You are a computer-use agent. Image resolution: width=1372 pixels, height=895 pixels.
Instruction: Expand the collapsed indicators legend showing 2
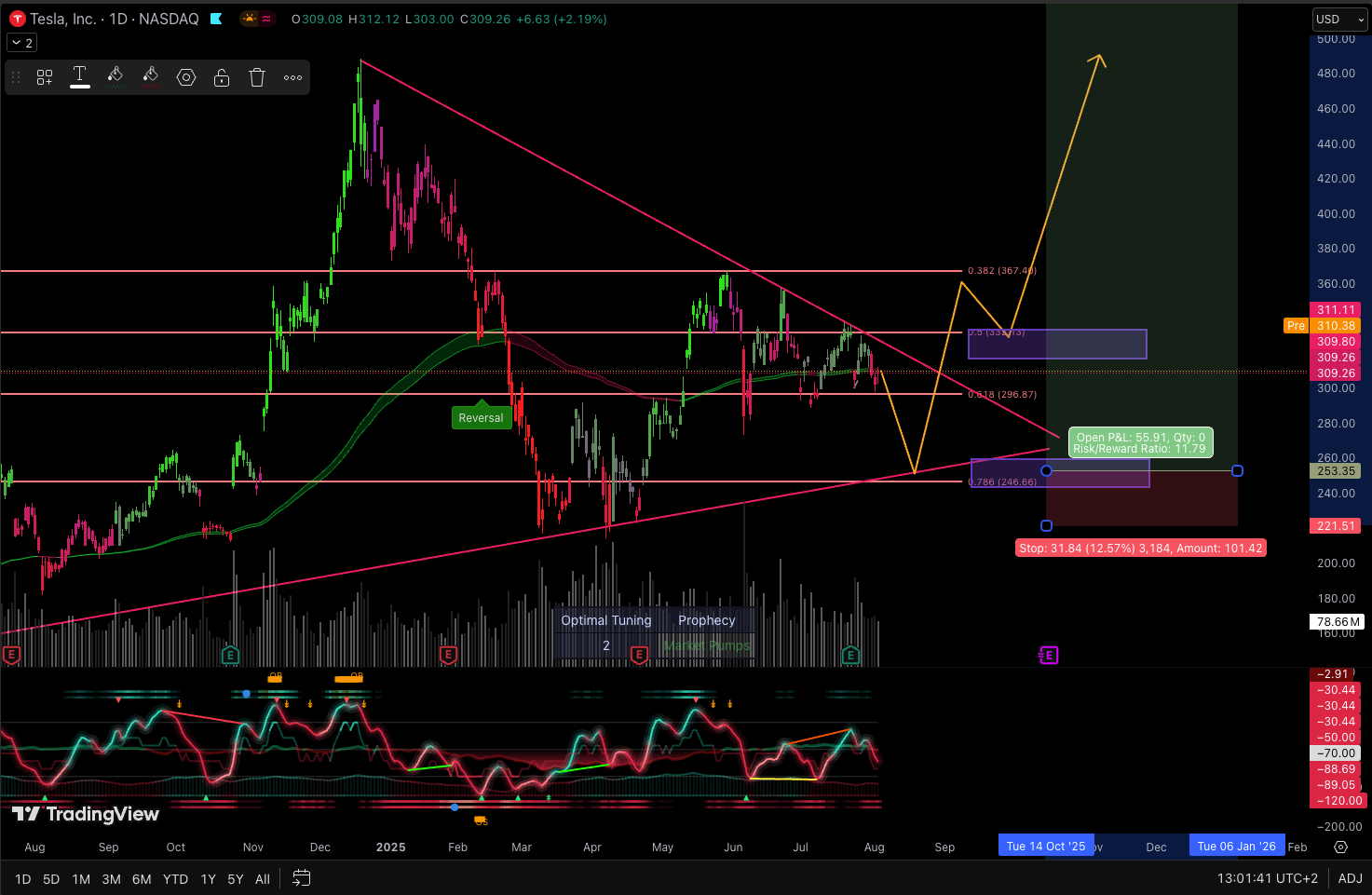[21, 43]
